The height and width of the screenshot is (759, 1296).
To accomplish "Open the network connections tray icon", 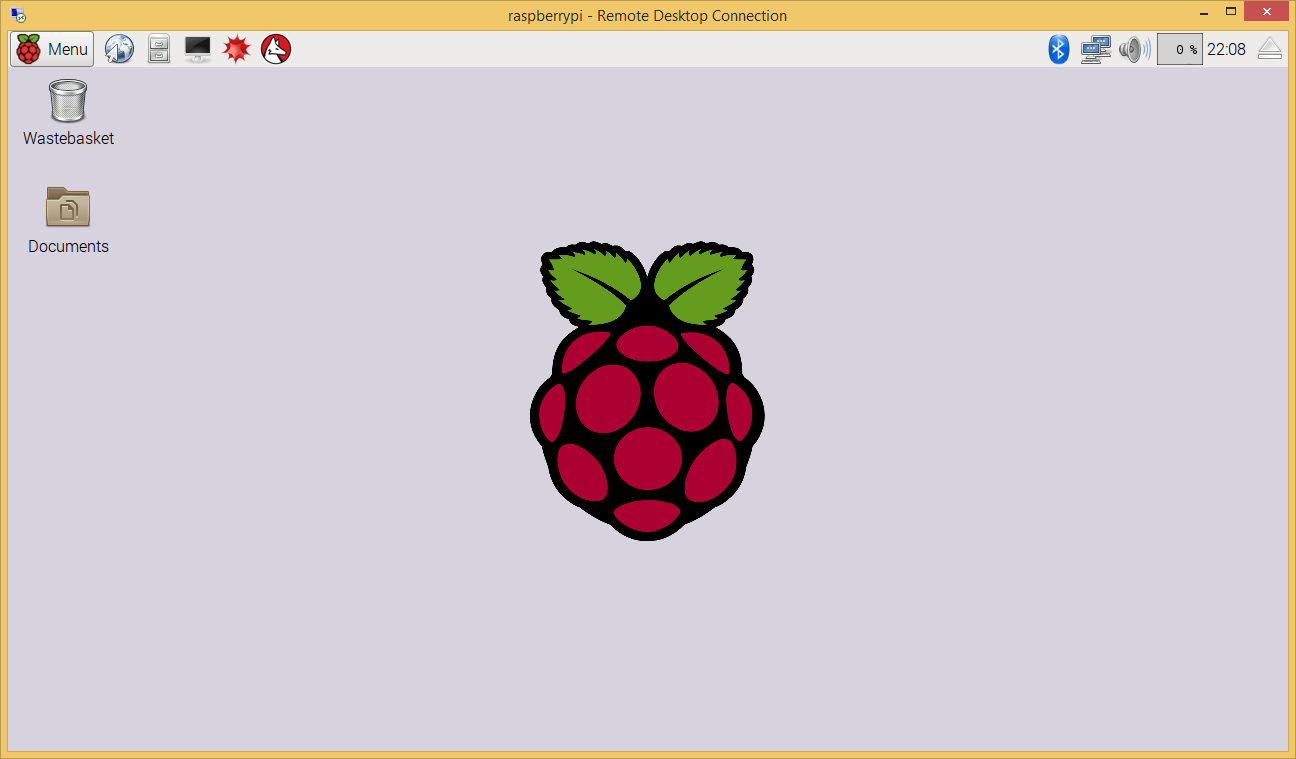I will point(1096,49).
